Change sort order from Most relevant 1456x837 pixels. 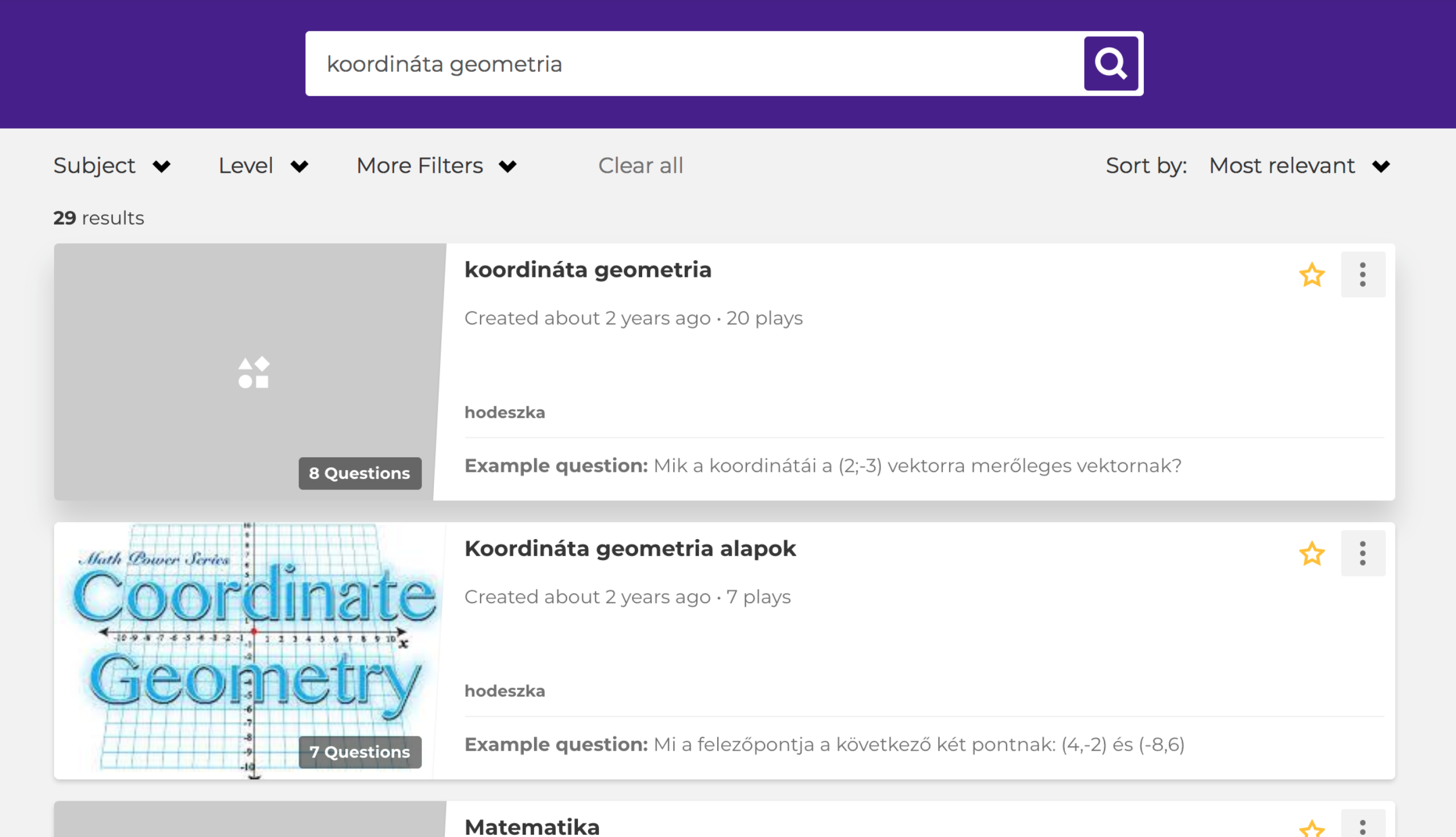1298,166
